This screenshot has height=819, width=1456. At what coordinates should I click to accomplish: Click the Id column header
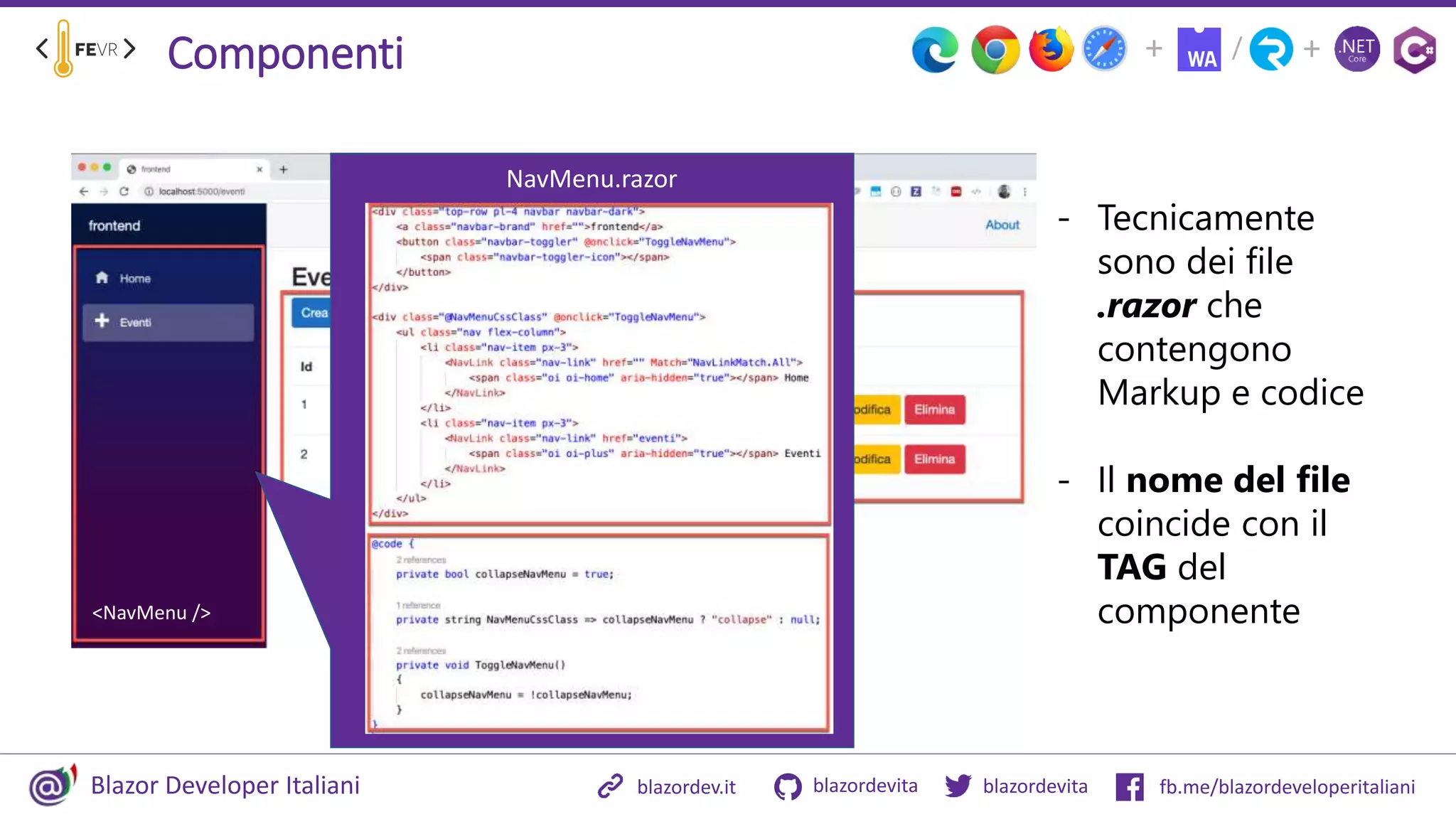click(x=306, y=367)
